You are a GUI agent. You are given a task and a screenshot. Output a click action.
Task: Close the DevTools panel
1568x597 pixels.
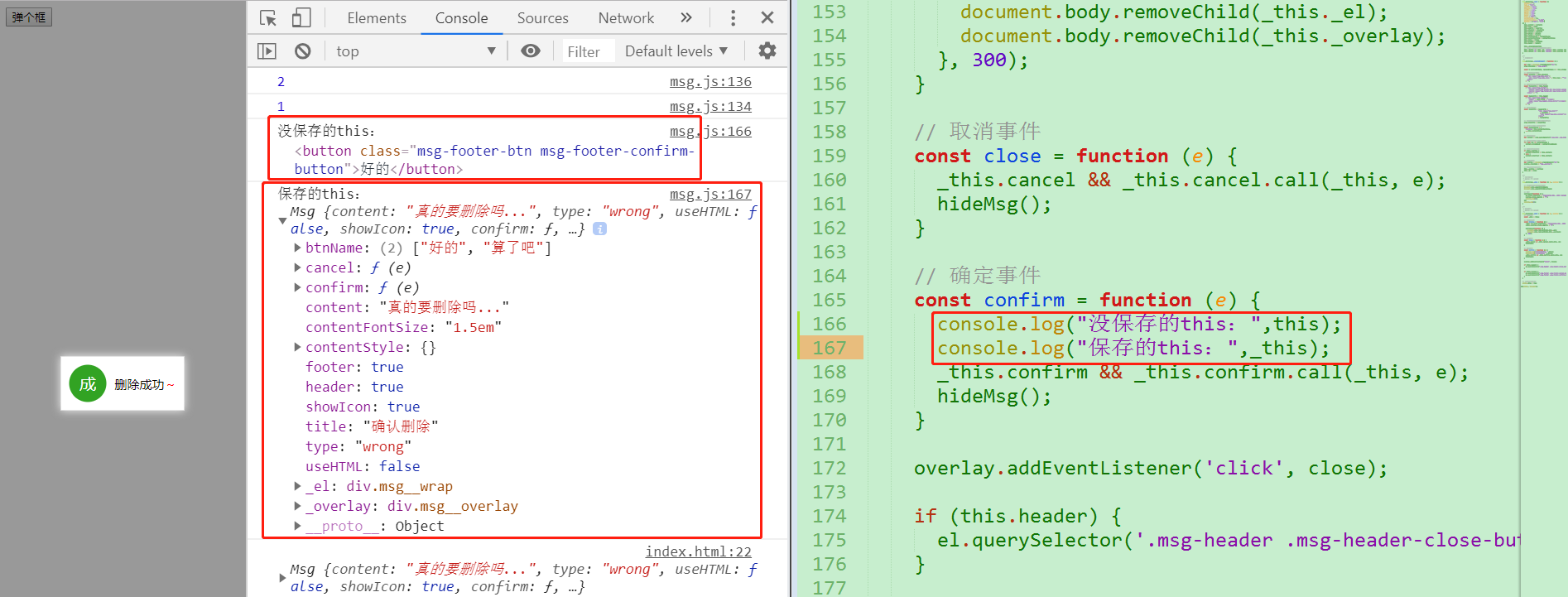point(767,18)
